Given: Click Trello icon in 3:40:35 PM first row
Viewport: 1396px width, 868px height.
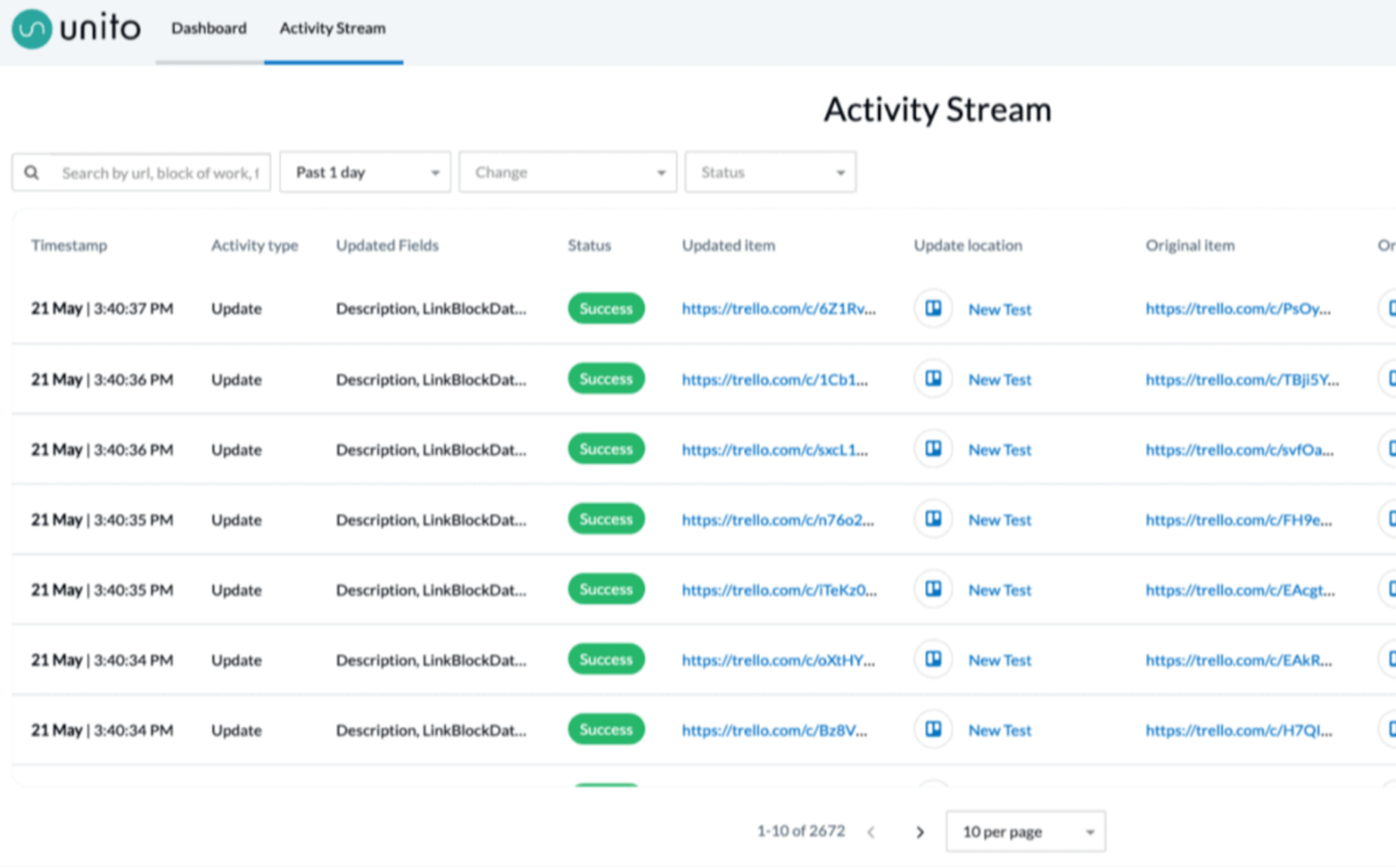Looking at the screenshot, I should pos(933,519).
